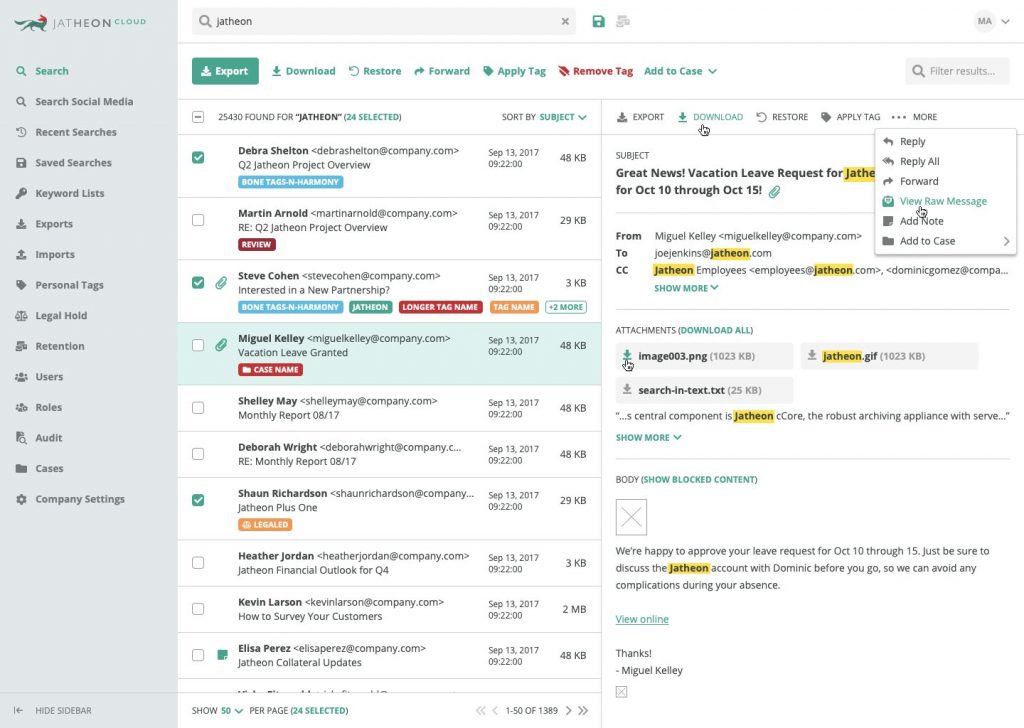
Task: Save the current search with the floppy icon
Action: (598, 22)
